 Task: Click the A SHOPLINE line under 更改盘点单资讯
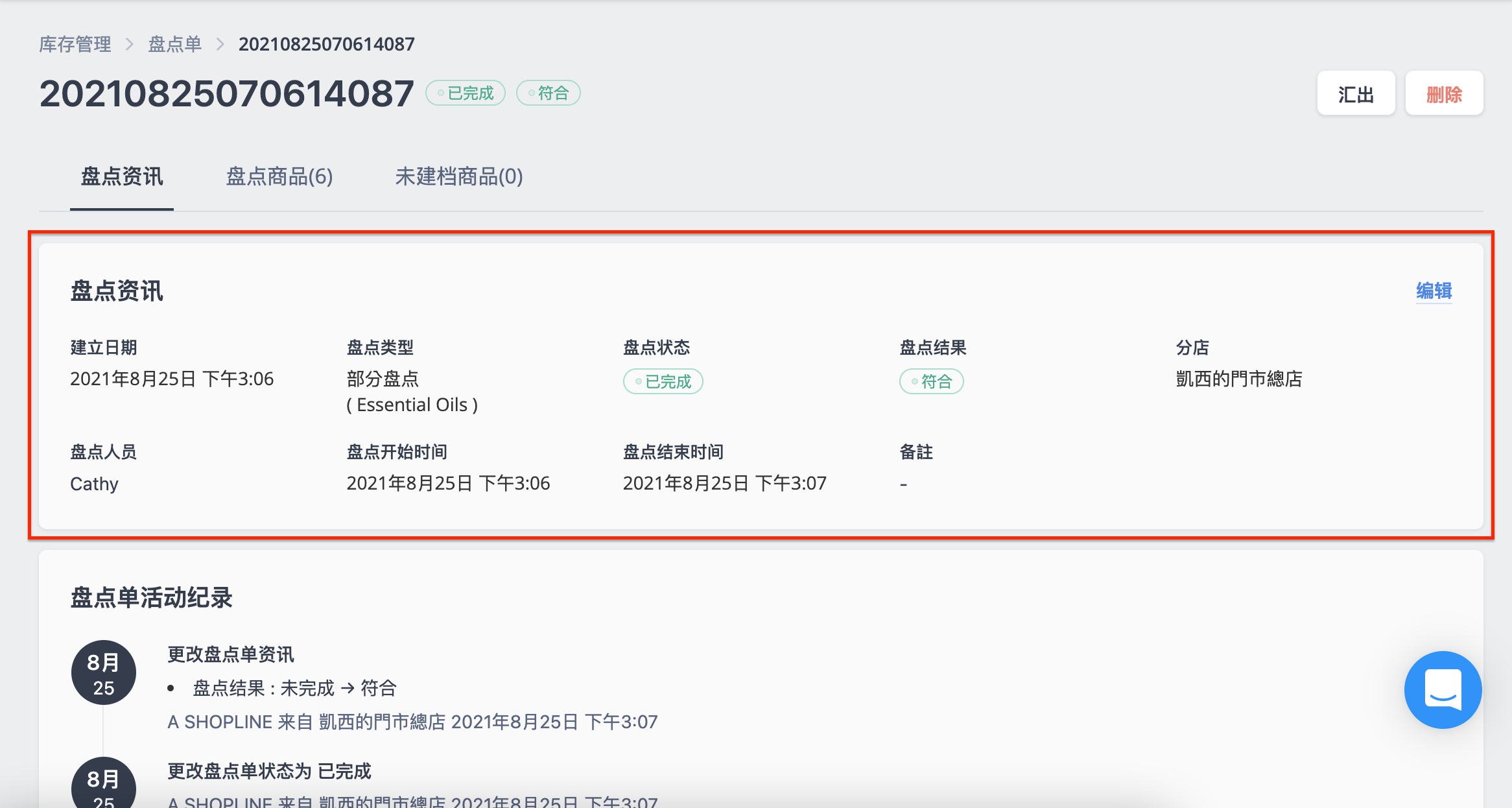[x=412, y=722]
